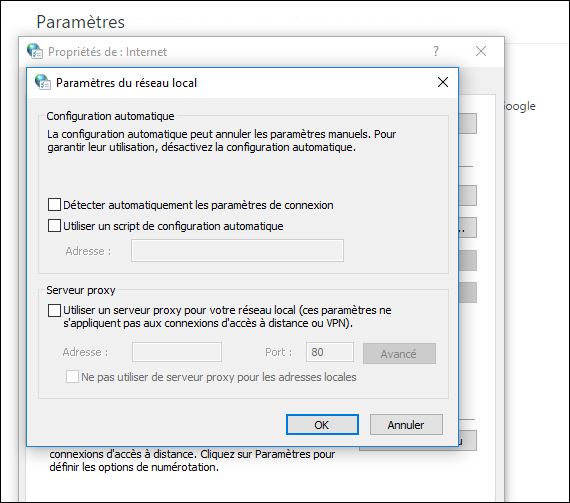Click the Paramètres page heading

point(80,22)
